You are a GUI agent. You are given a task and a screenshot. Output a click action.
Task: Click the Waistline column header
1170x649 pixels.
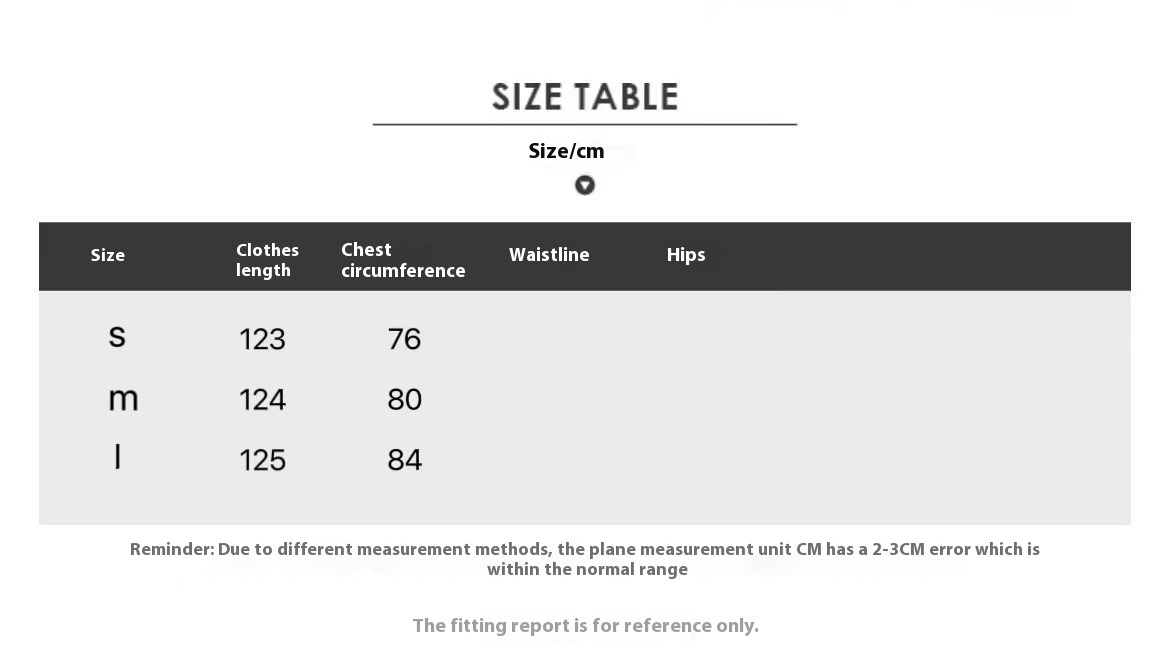pyautogui.click(x=549, y=254)
